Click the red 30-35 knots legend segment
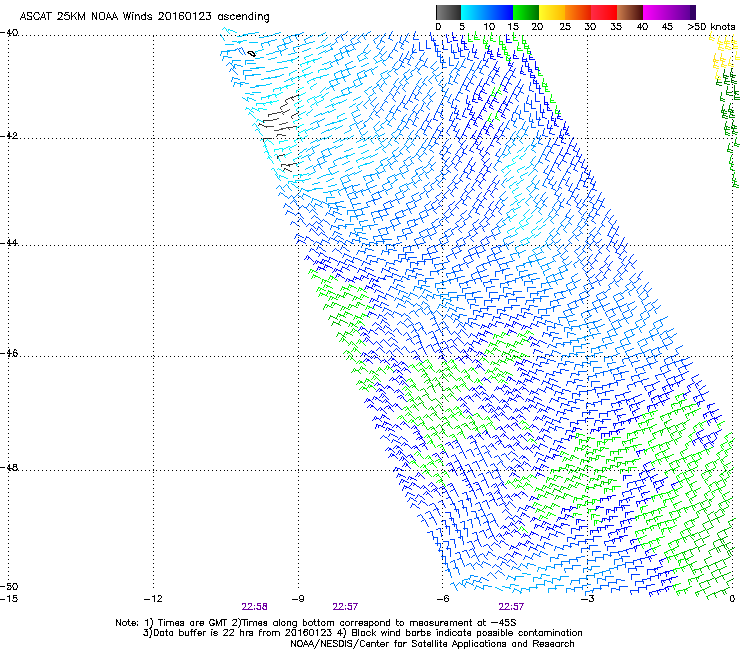740x650 pixels. [604, 12]
